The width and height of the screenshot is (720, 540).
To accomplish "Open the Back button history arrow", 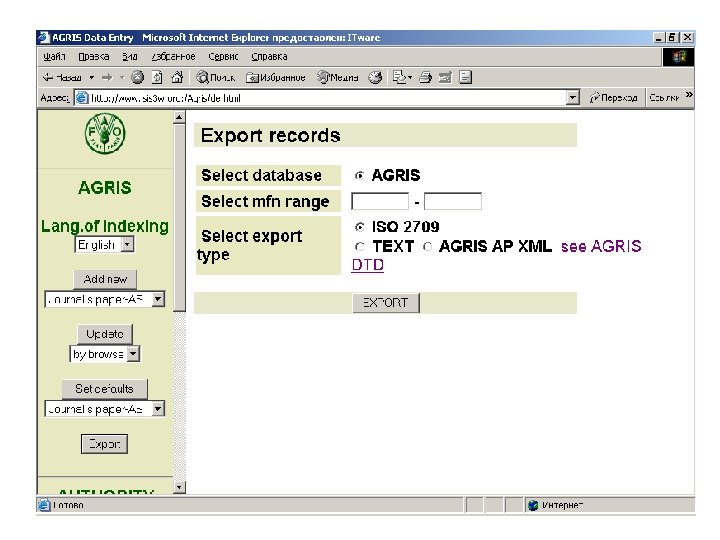I will (92, 78).
